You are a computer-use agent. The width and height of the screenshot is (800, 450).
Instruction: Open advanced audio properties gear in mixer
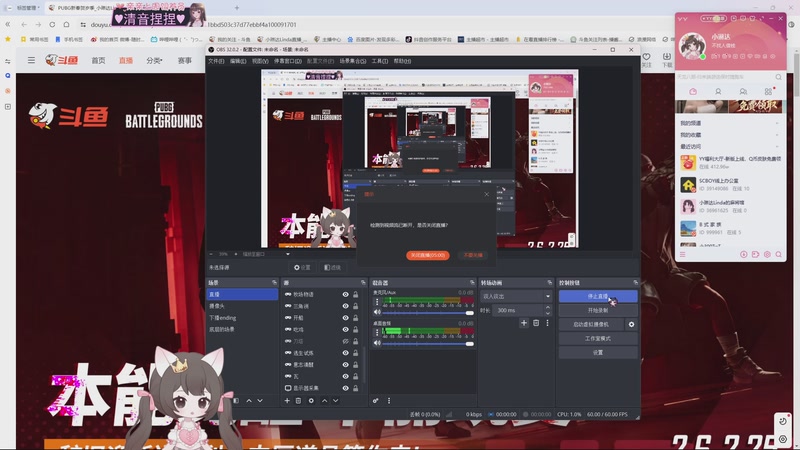coord(376,401)
